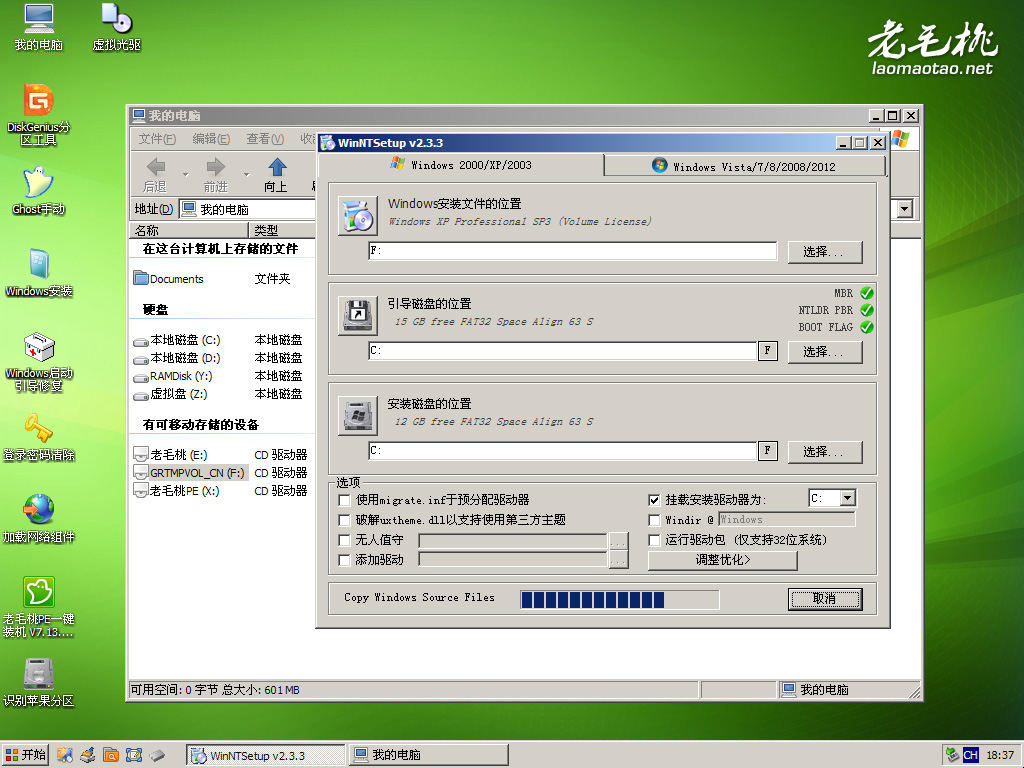Click the language indicator CH in the tray
This screenshot has height=768, width=1024.
(x=970, y=755)
